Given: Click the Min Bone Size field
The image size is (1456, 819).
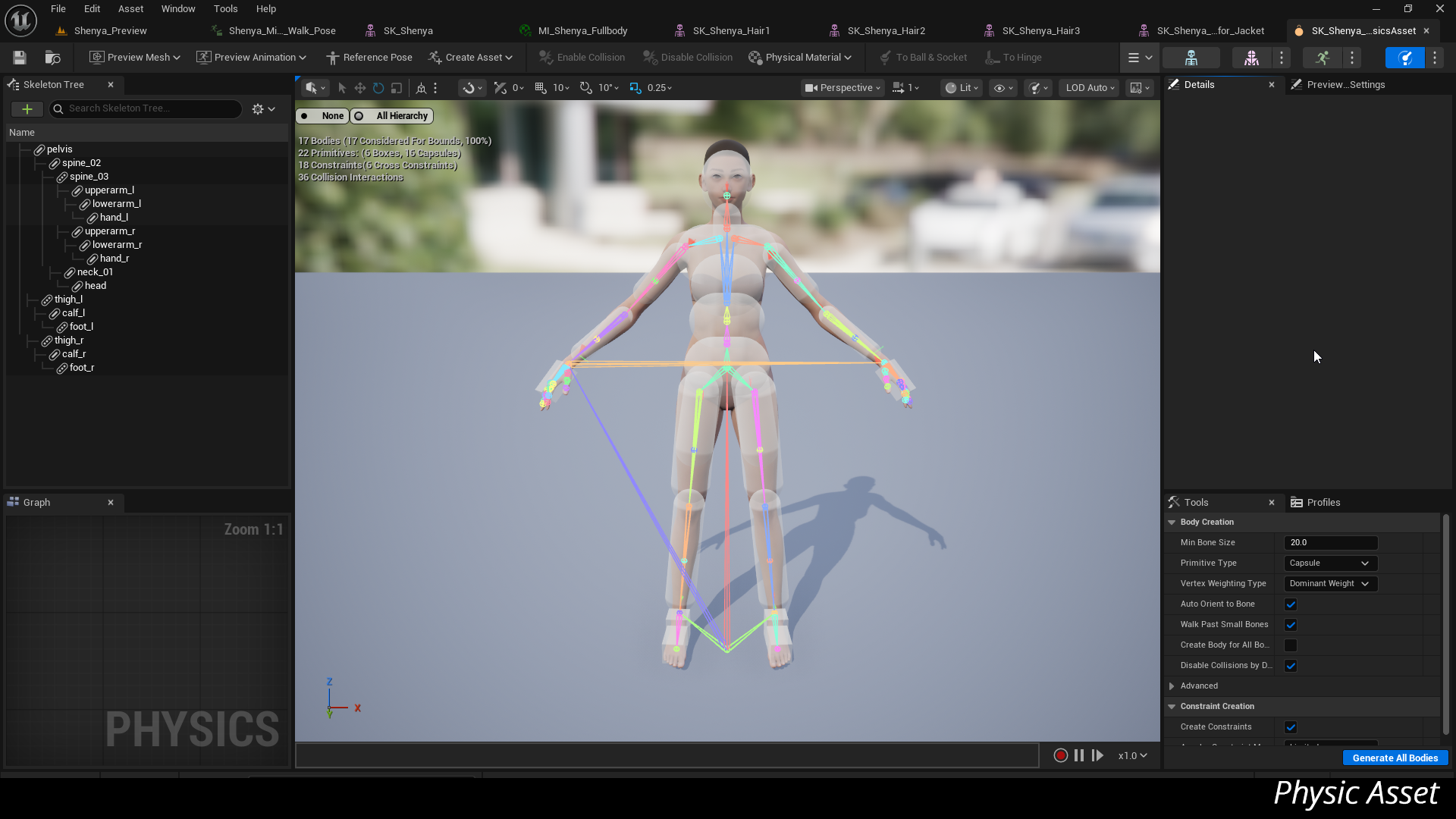Looking at the screenshot, I should (1330, 543).
